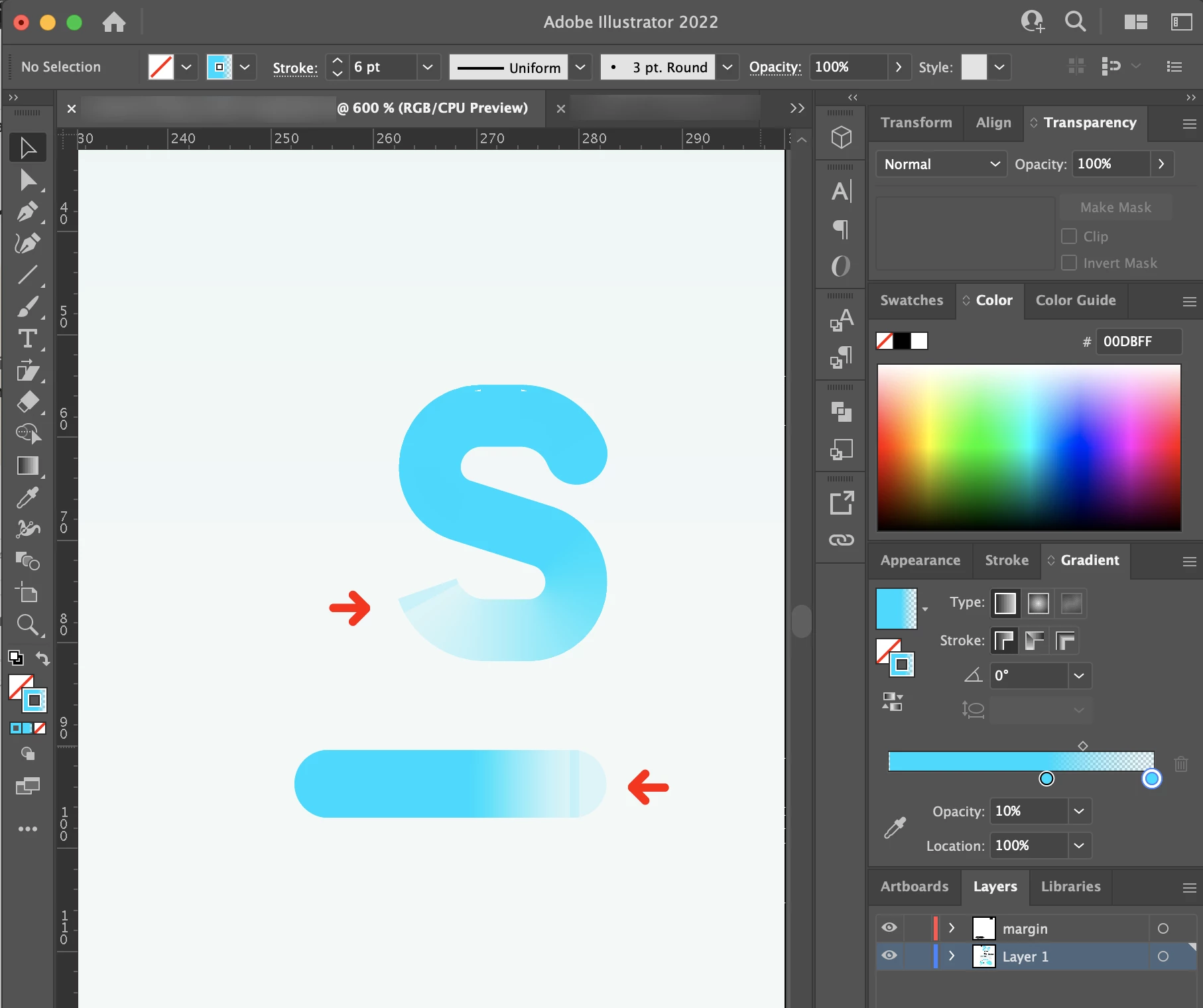
Task: Choose Freeform Gradient type
Action: 1071,603
